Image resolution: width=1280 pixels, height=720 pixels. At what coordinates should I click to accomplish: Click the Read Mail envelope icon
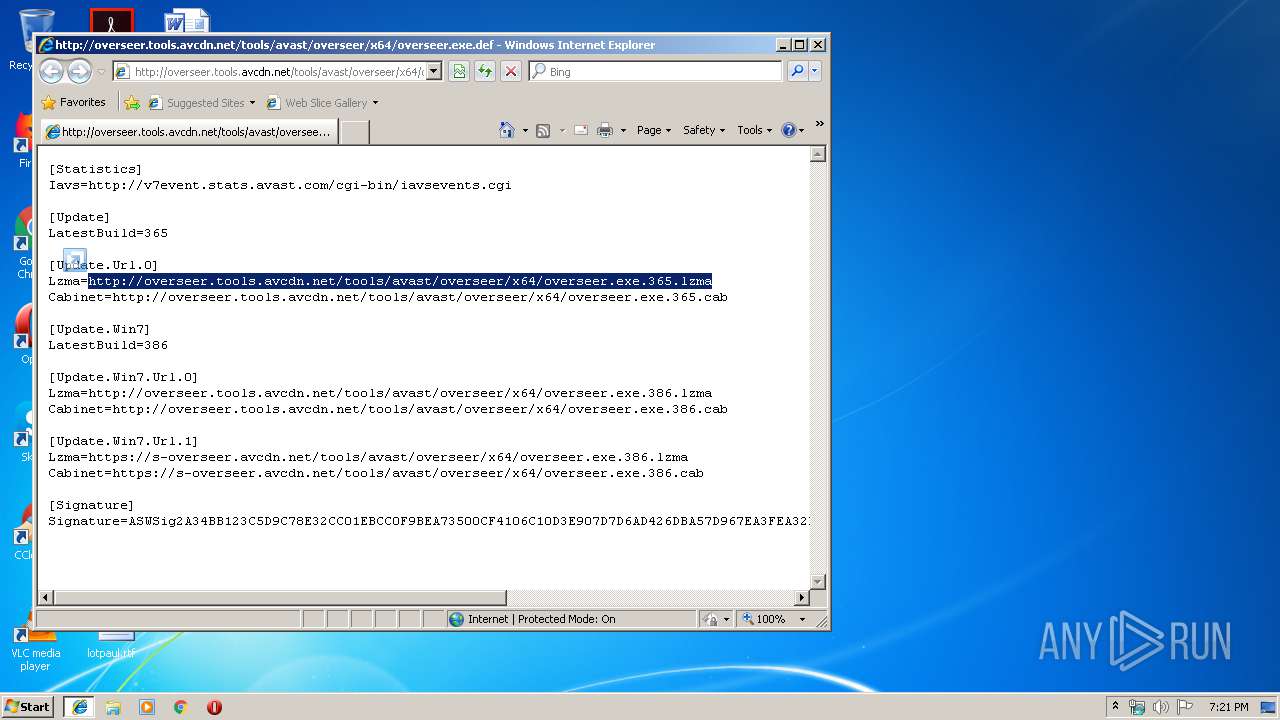(x=581, y=130)
